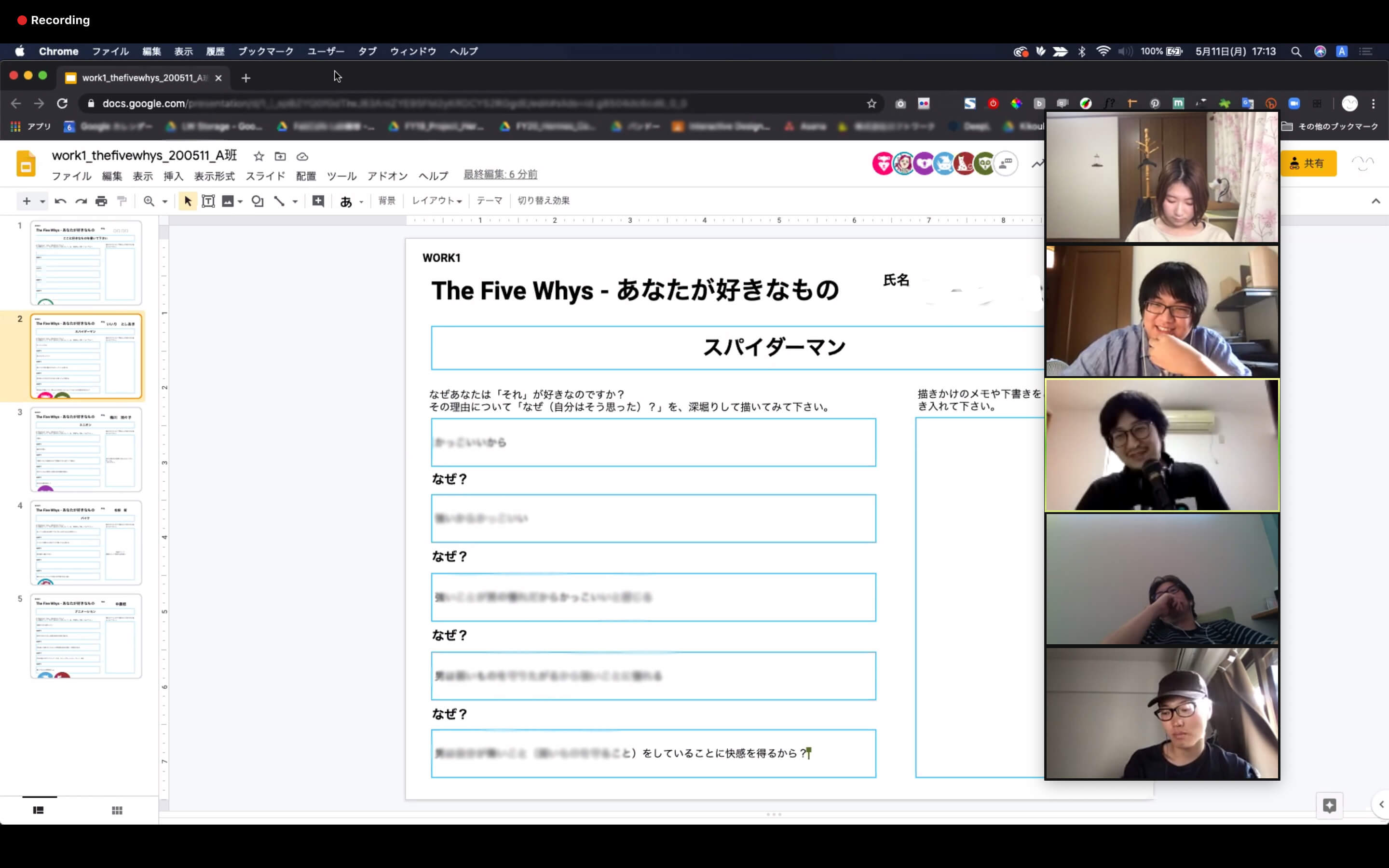This screenshot has width=1389, height=868.
Task: Open the その他のブックマーク folder
Action: tap(1330, 126)
